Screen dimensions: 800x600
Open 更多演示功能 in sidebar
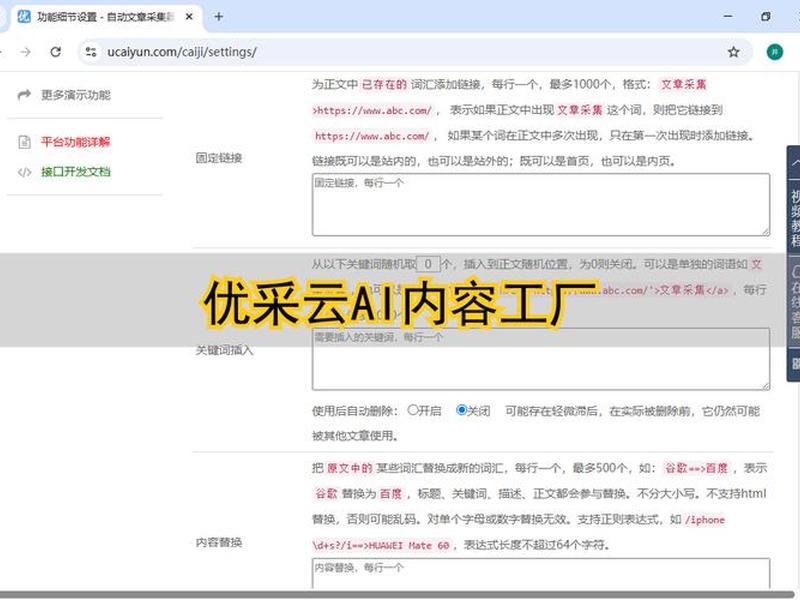[x=76, y=95]
